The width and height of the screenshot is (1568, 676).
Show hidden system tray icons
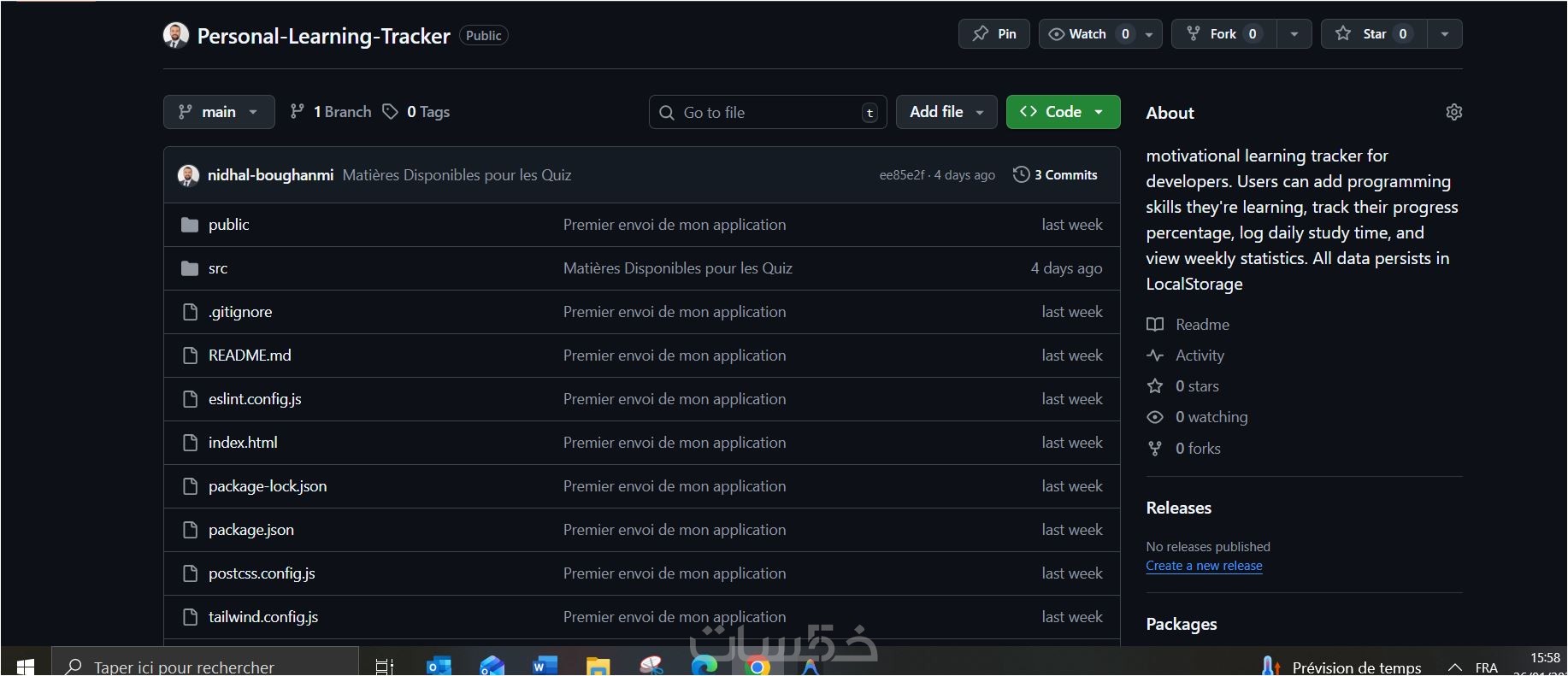tap(1454, 667)
